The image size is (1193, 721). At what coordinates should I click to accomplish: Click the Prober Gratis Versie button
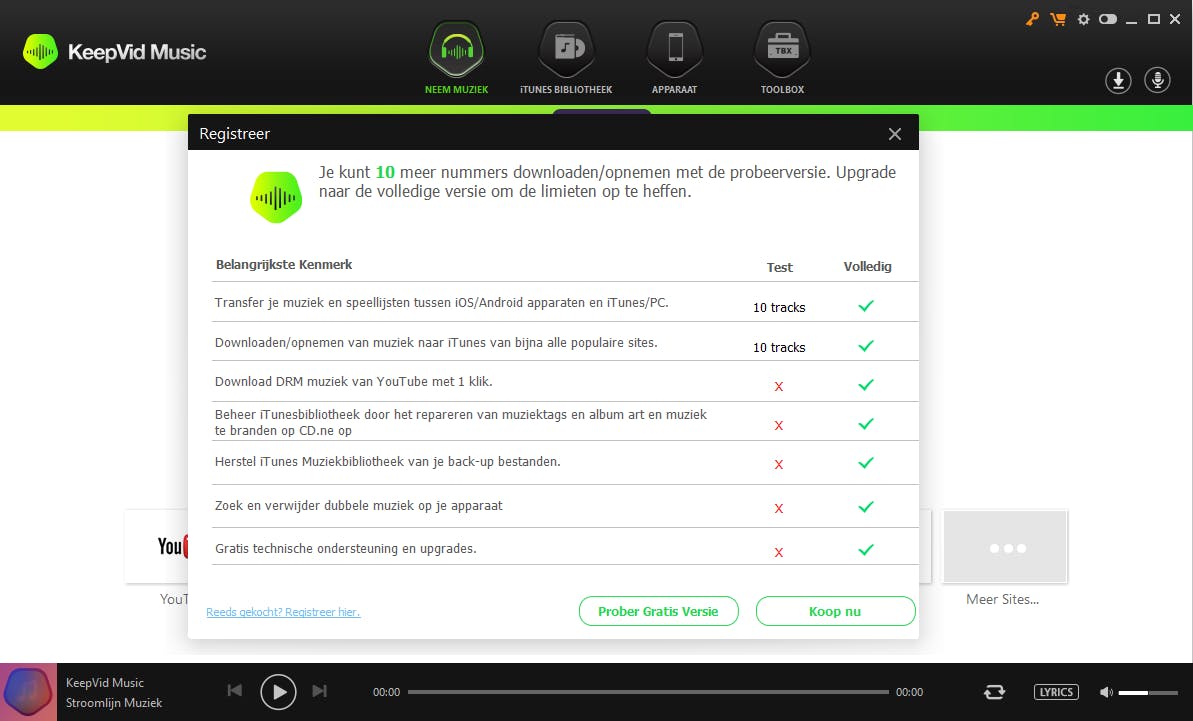pos(658,611)
